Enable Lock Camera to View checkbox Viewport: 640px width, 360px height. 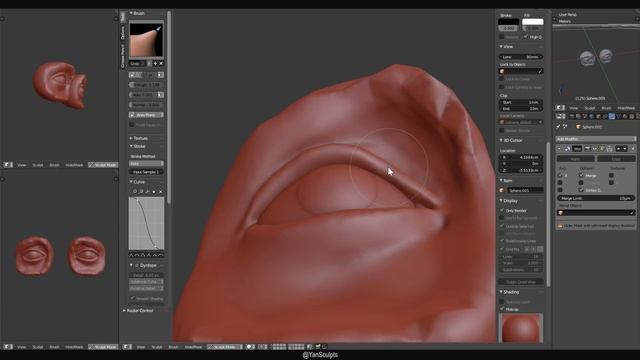pos(502,87)
